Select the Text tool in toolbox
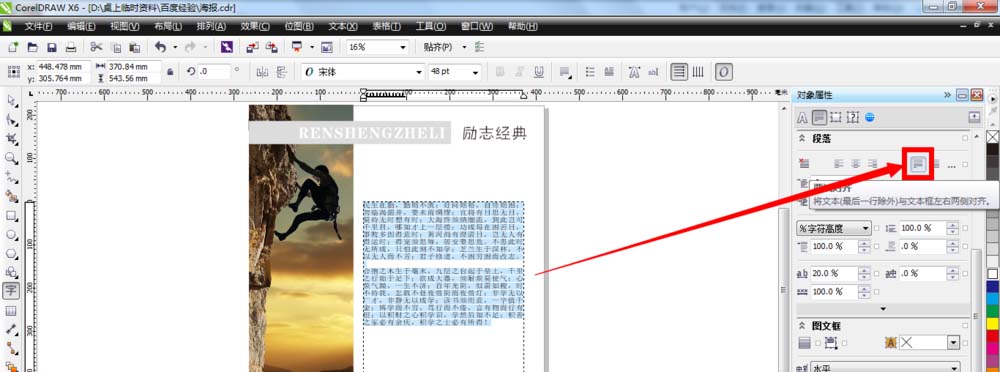The width and height of the screenshot is (1000, 372). click(11, 292)
